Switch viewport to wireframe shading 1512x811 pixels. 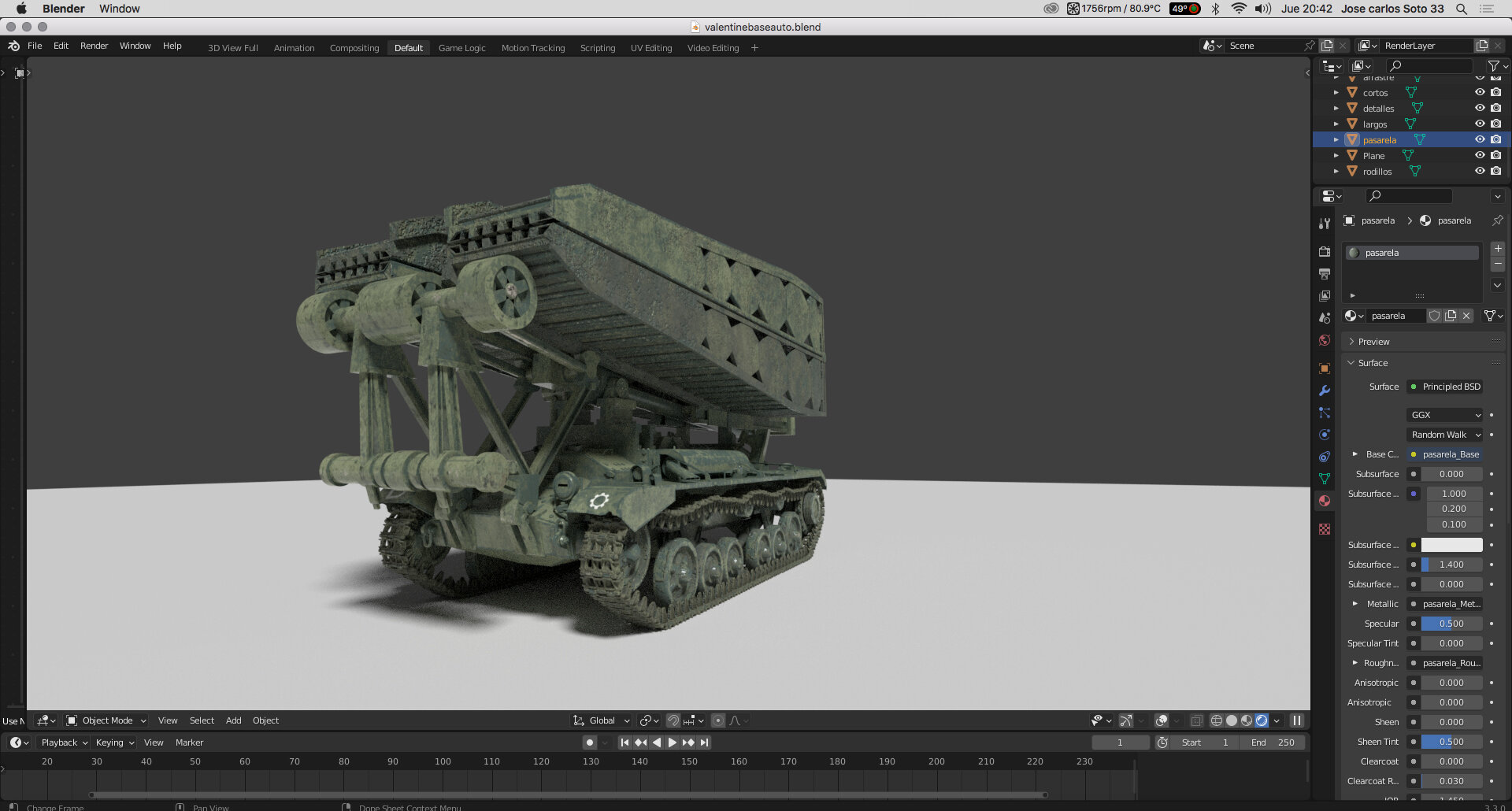(x=1217, y=720)
